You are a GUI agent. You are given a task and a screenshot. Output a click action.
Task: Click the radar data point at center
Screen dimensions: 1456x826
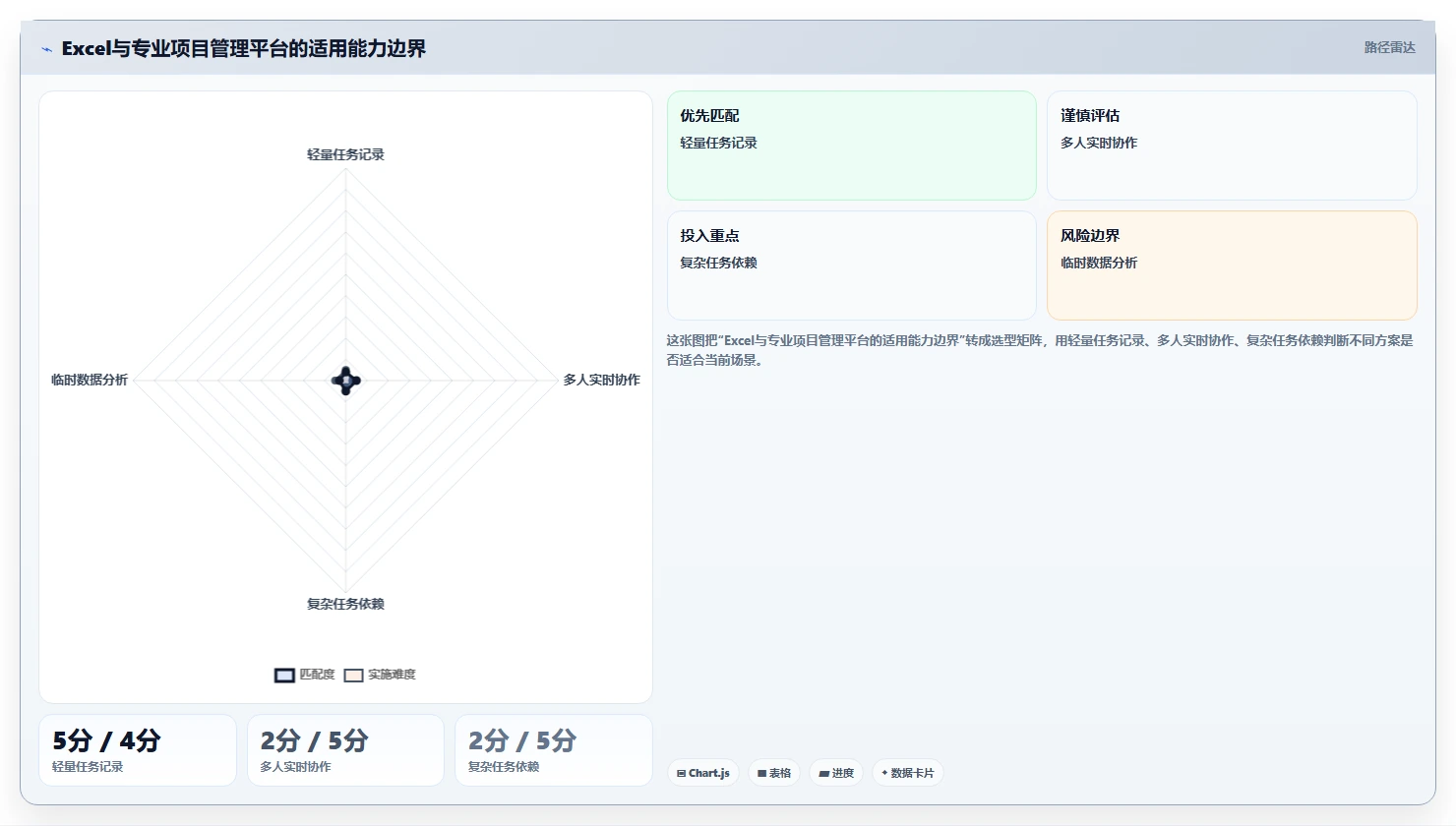[346, 381]
